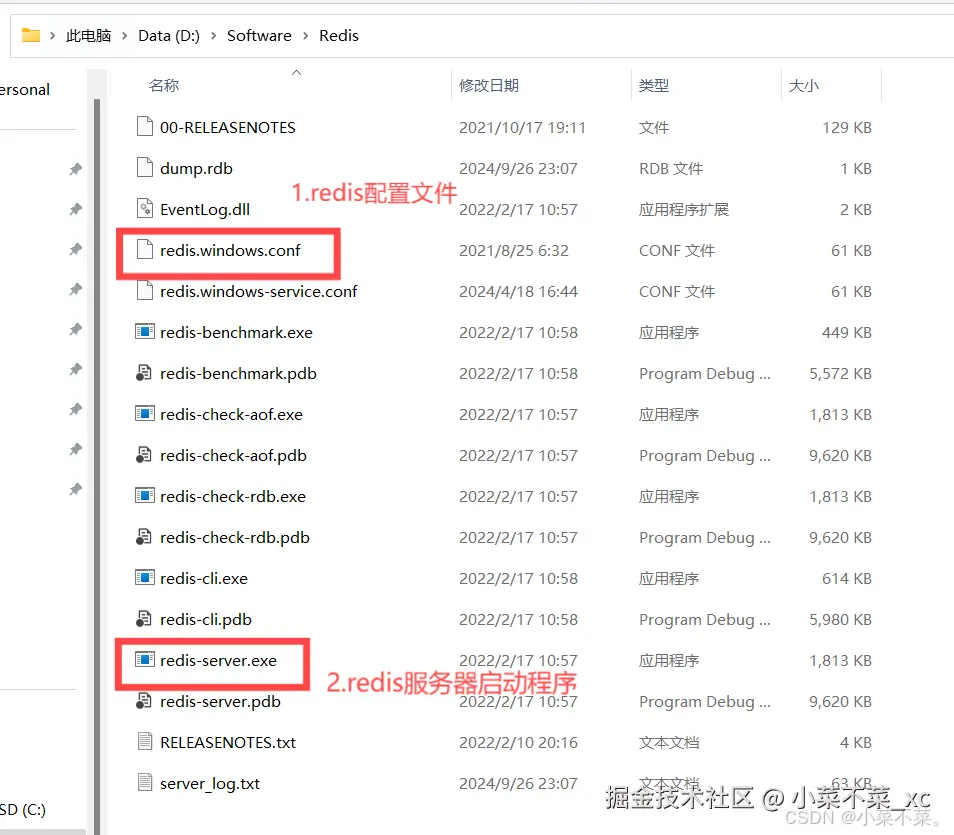Image resolution: width=954 pixels, height=835 pixels.
Task: Click the redis-check-aof.exe application icon
Action: (145, 414)
